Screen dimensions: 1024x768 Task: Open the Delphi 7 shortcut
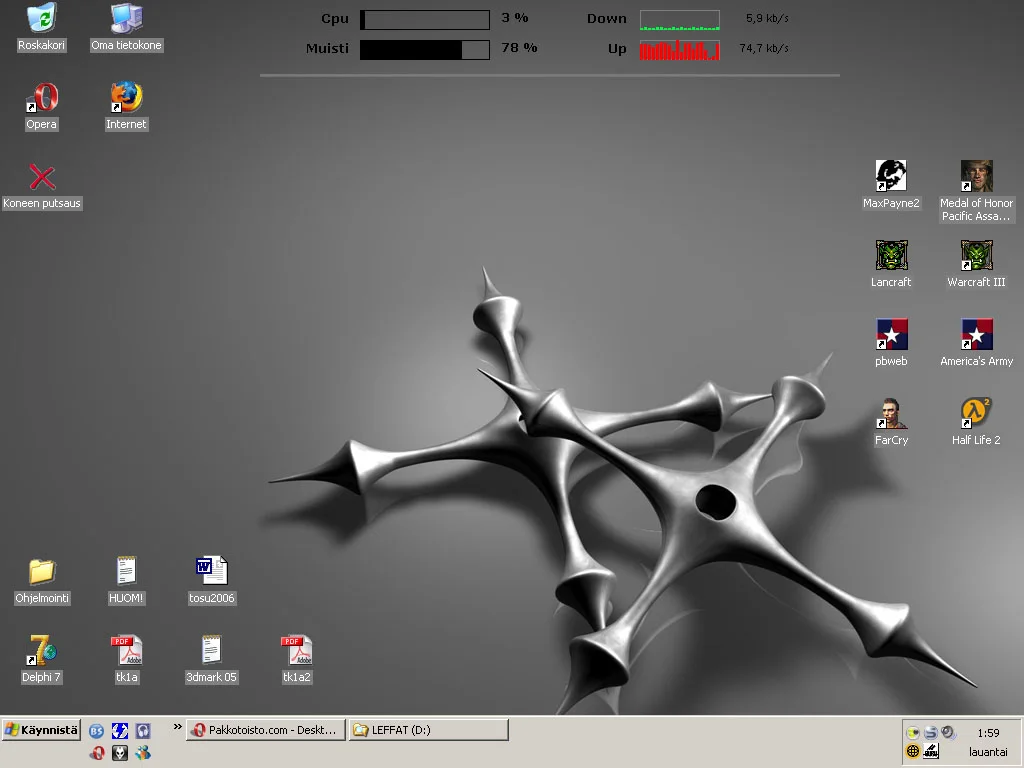pos(41,651)
